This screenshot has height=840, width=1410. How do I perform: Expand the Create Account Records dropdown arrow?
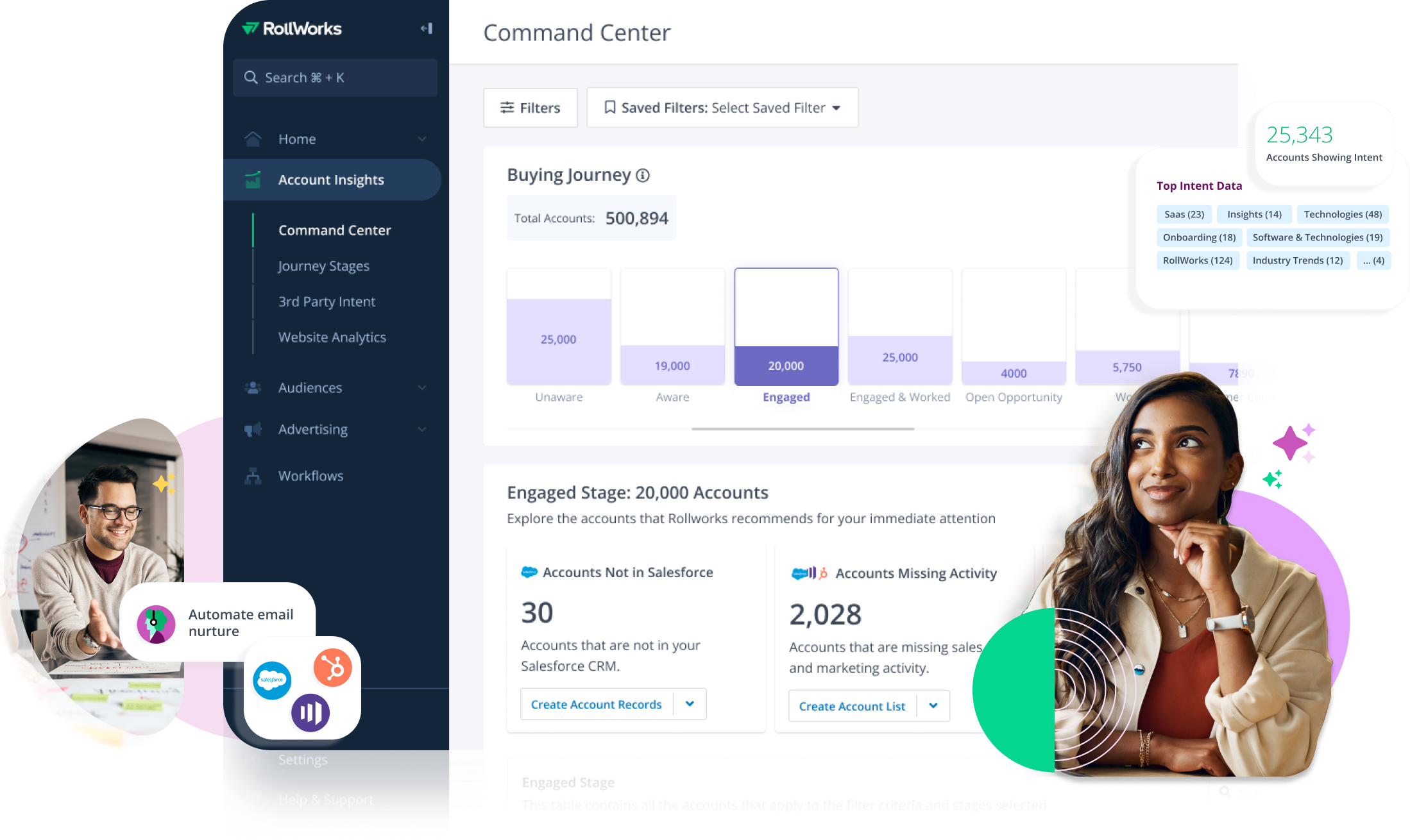(x=690, y=703)
